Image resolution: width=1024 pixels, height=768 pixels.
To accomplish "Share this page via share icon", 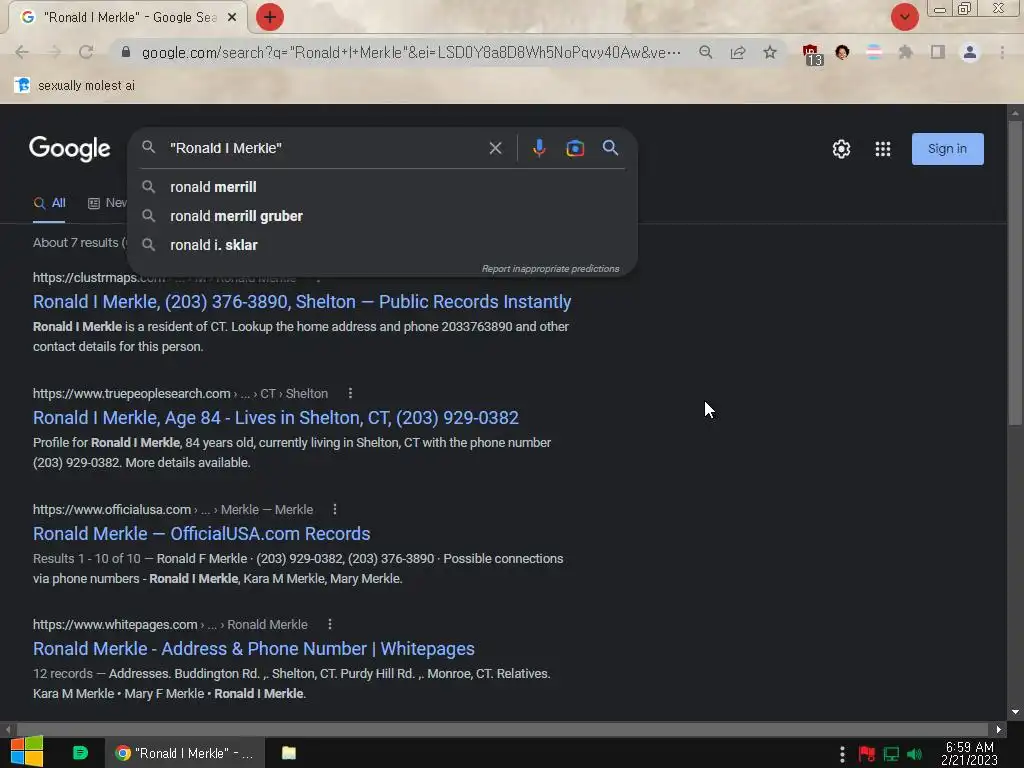I will pyautogui.click(x=738, y=52).
